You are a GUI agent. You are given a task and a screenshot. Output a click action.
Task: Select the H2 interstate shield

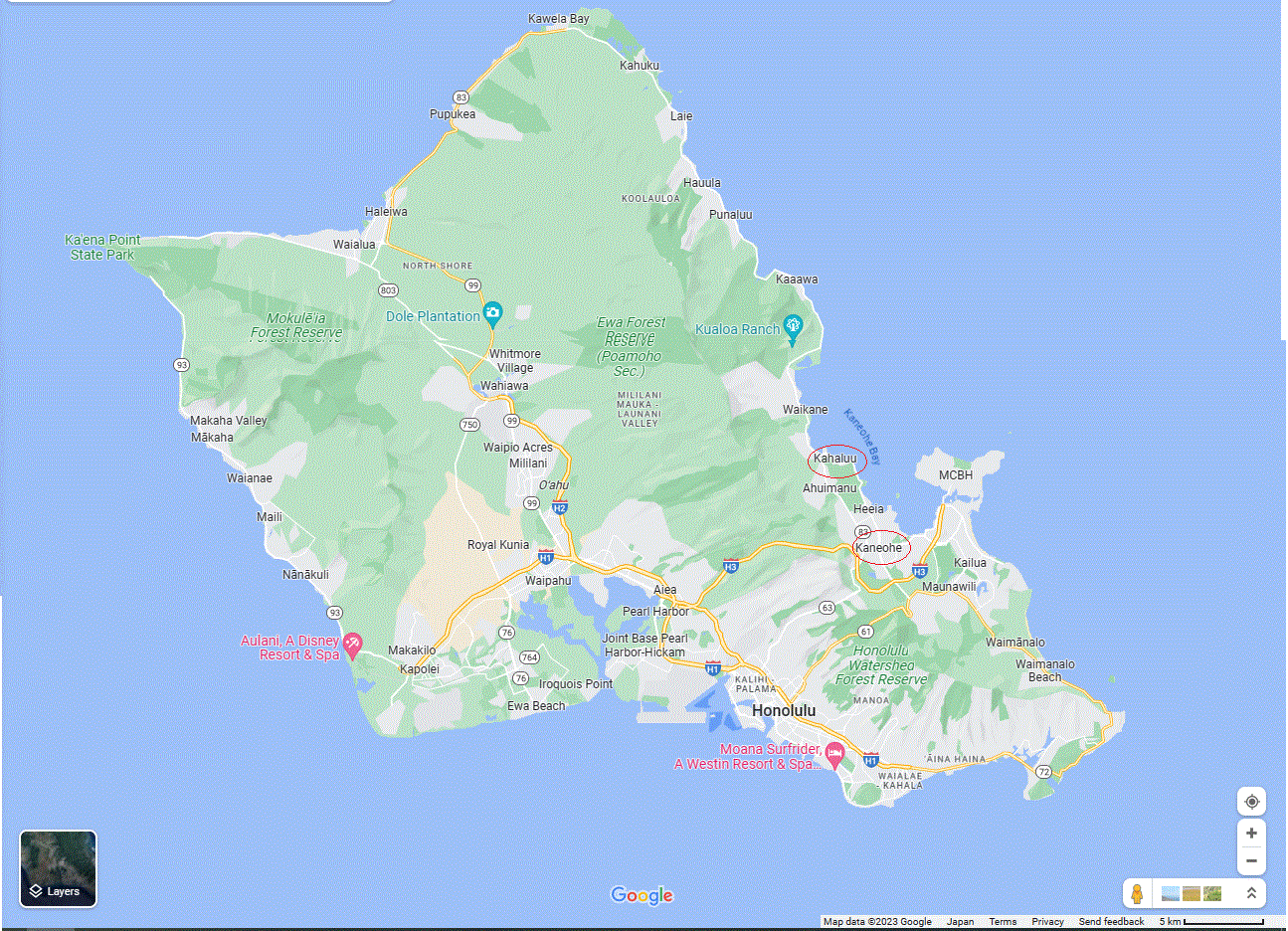(559, 508)
